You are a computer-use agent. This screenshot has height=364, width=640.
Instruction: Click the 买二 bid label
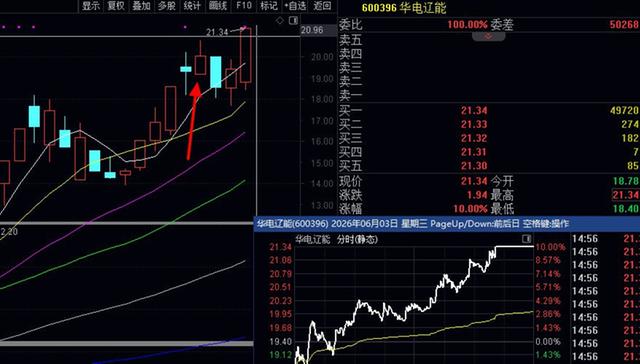351,124
